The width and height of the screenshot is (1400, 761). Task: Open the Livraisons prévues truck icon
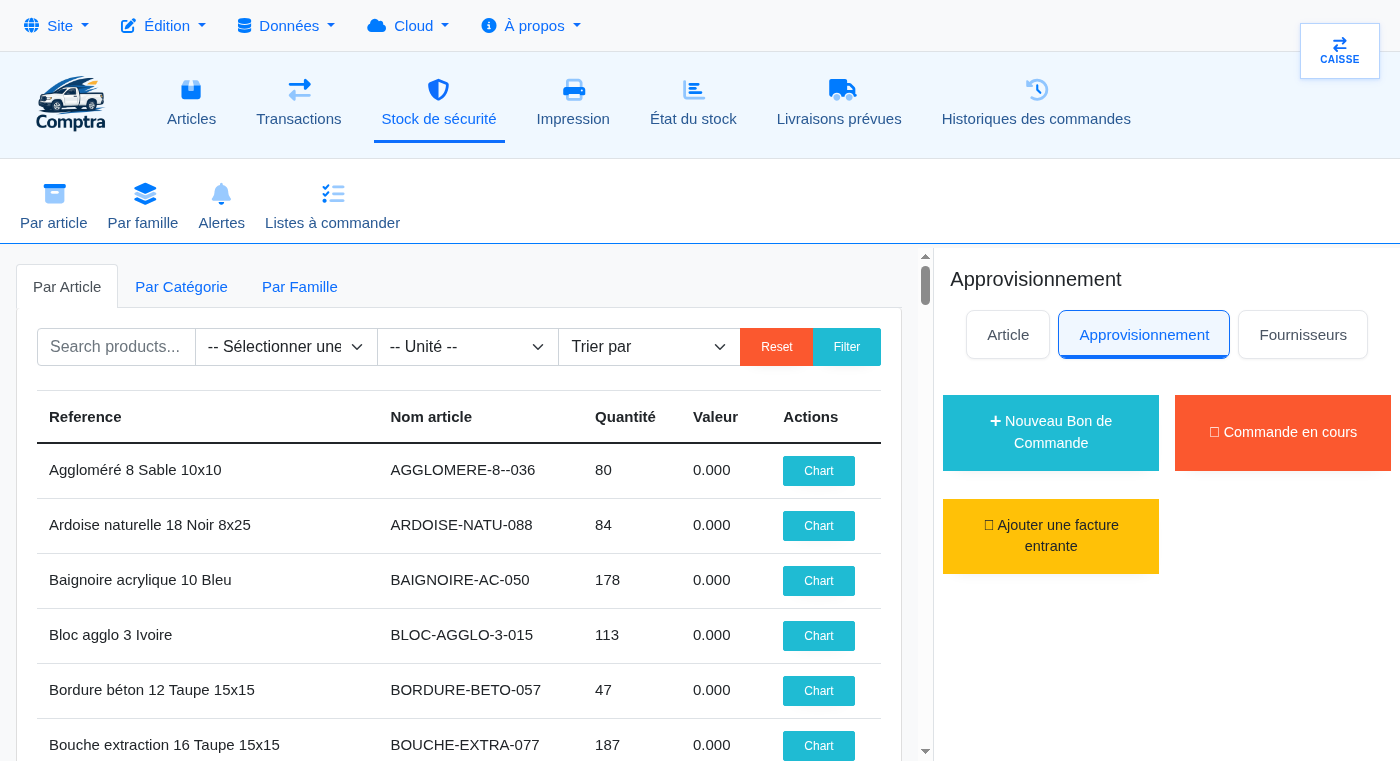842,90
